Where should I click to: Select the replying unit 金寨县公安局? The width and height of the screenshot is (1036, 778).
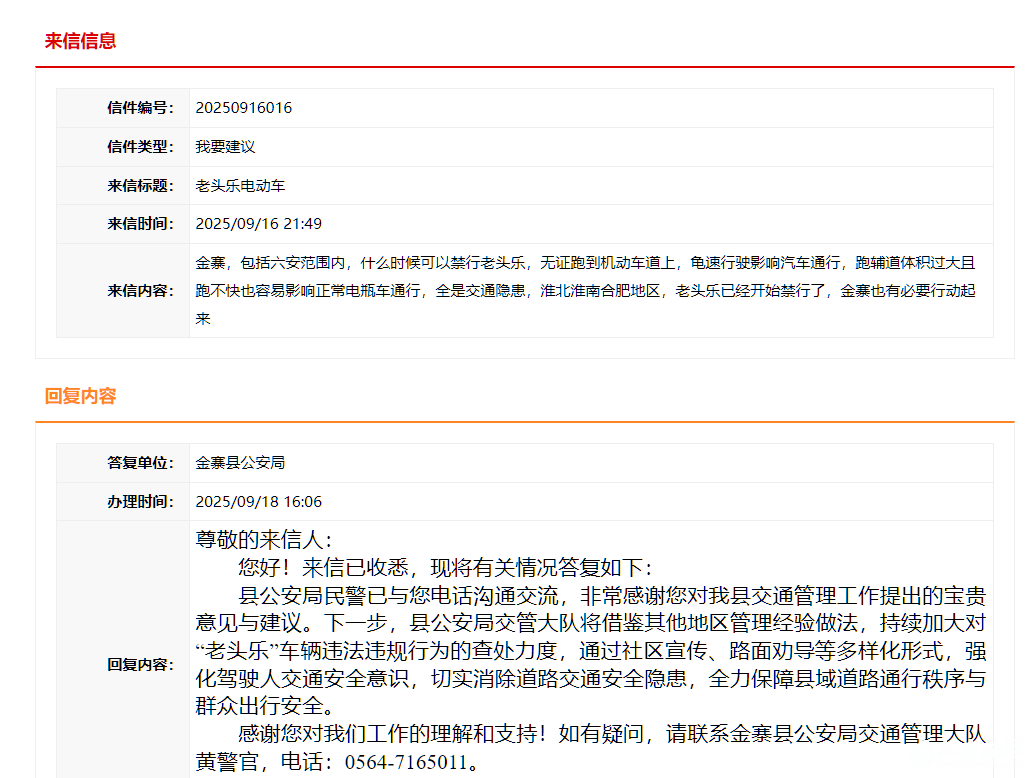240,462
